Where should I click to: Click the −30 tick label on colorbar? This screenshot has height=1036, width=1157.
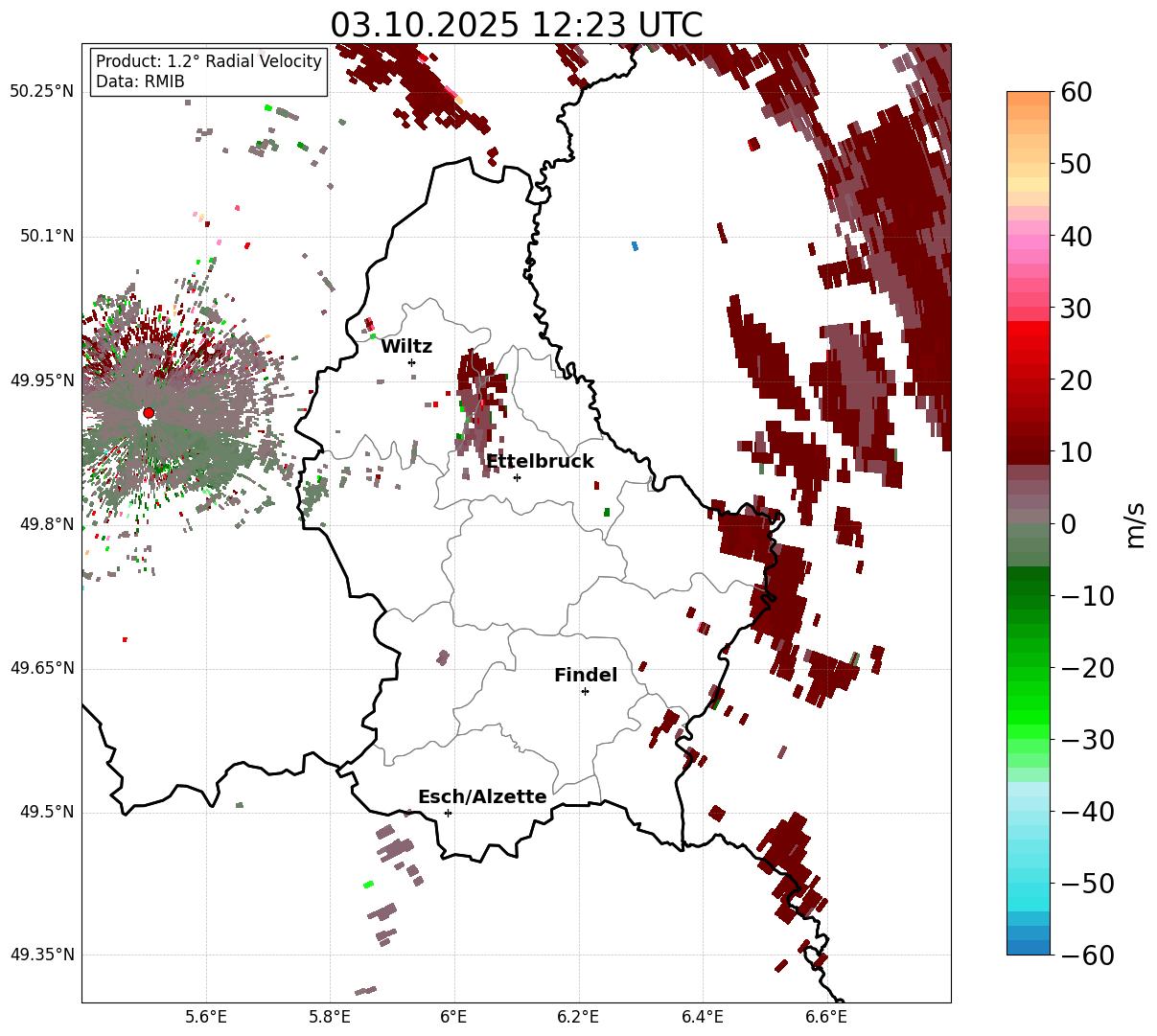[1088, 740]
